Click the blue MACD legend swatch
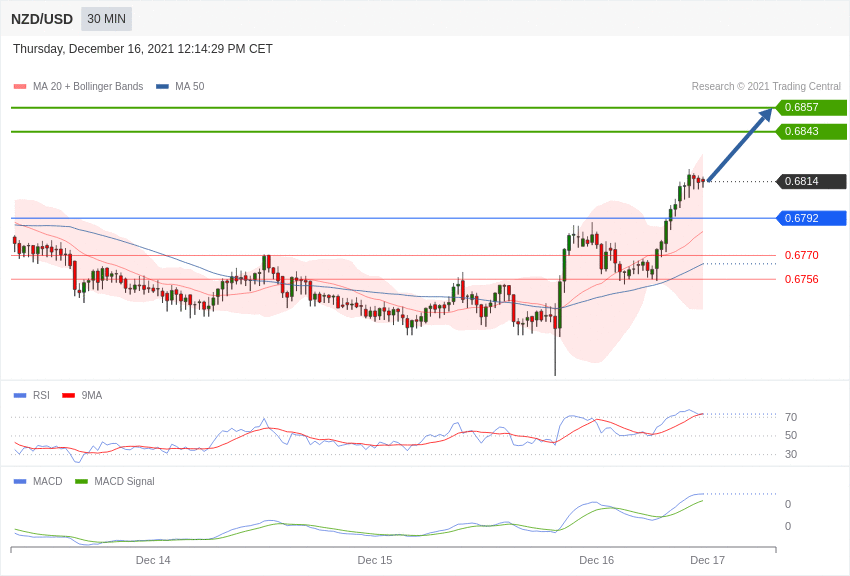 (20, 481)
